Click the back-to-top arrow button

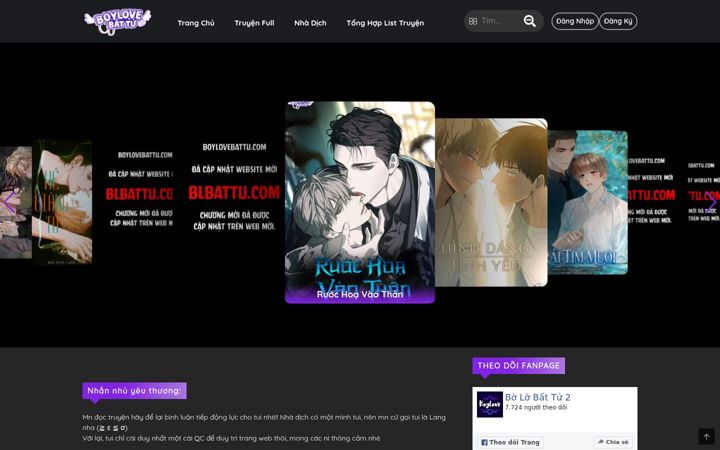pos(706,436)
